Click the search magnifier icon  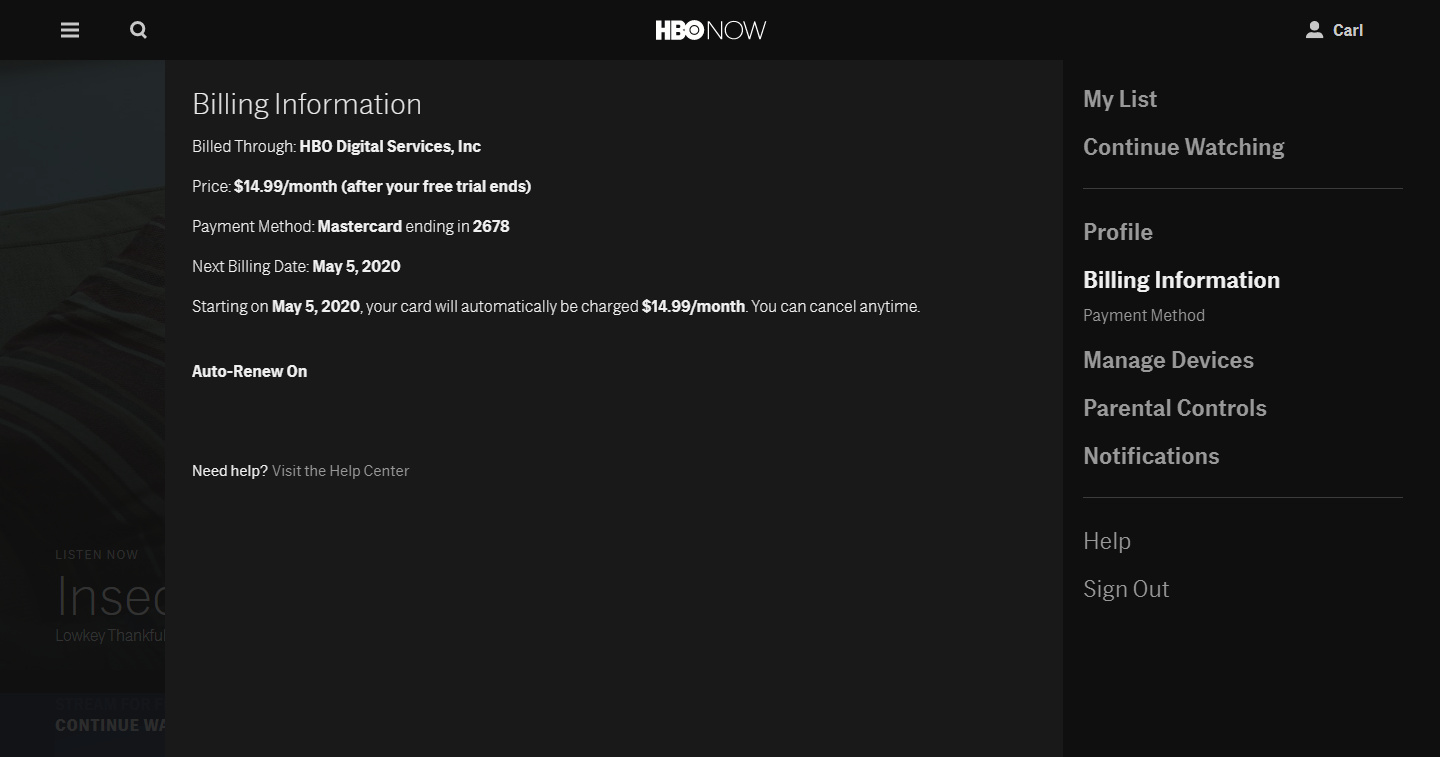(139, 30)
